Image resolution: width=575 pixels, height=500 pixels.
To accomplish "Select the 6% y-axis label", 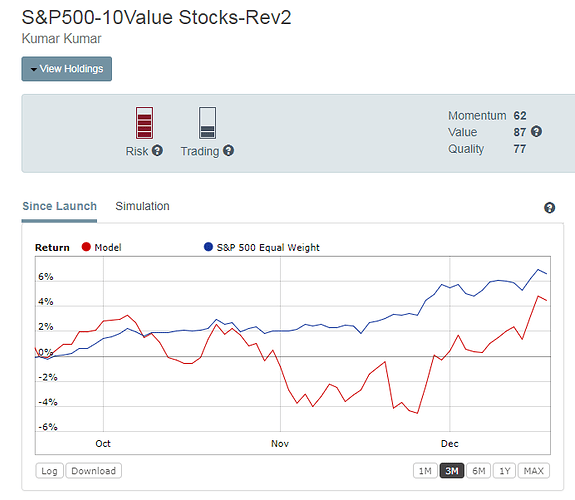I will [46, 277].
